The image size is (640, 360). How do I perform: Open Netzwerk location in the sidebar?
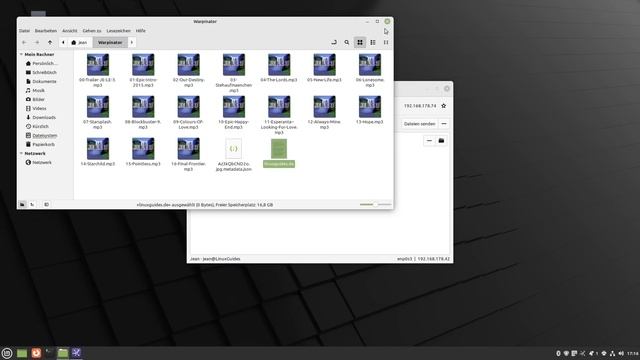[38, 162]
